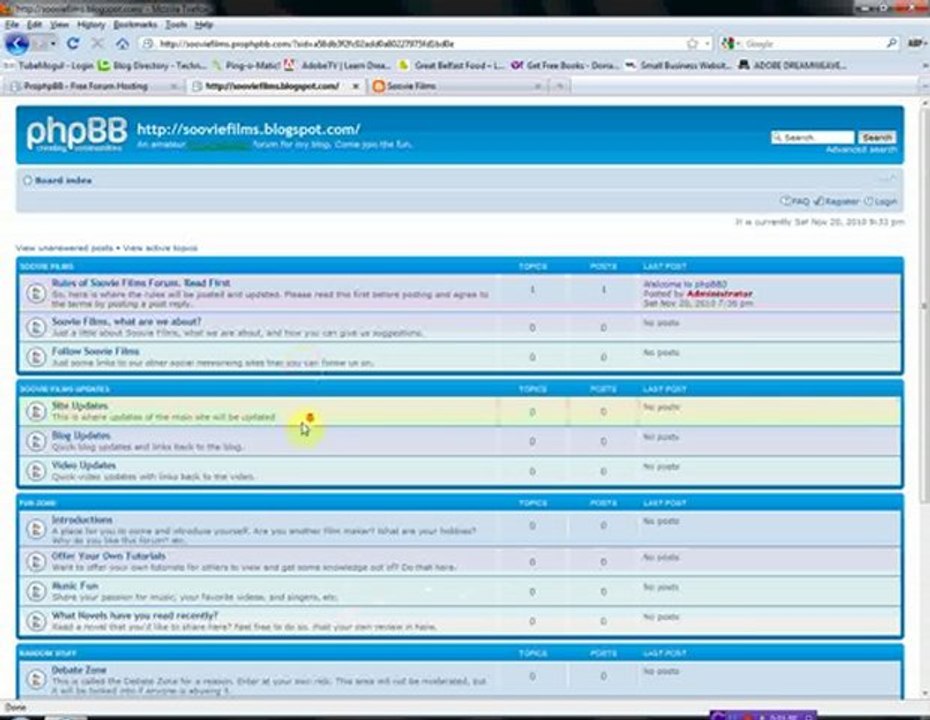
Task: Open the Login link
Action: coord(880,202)
